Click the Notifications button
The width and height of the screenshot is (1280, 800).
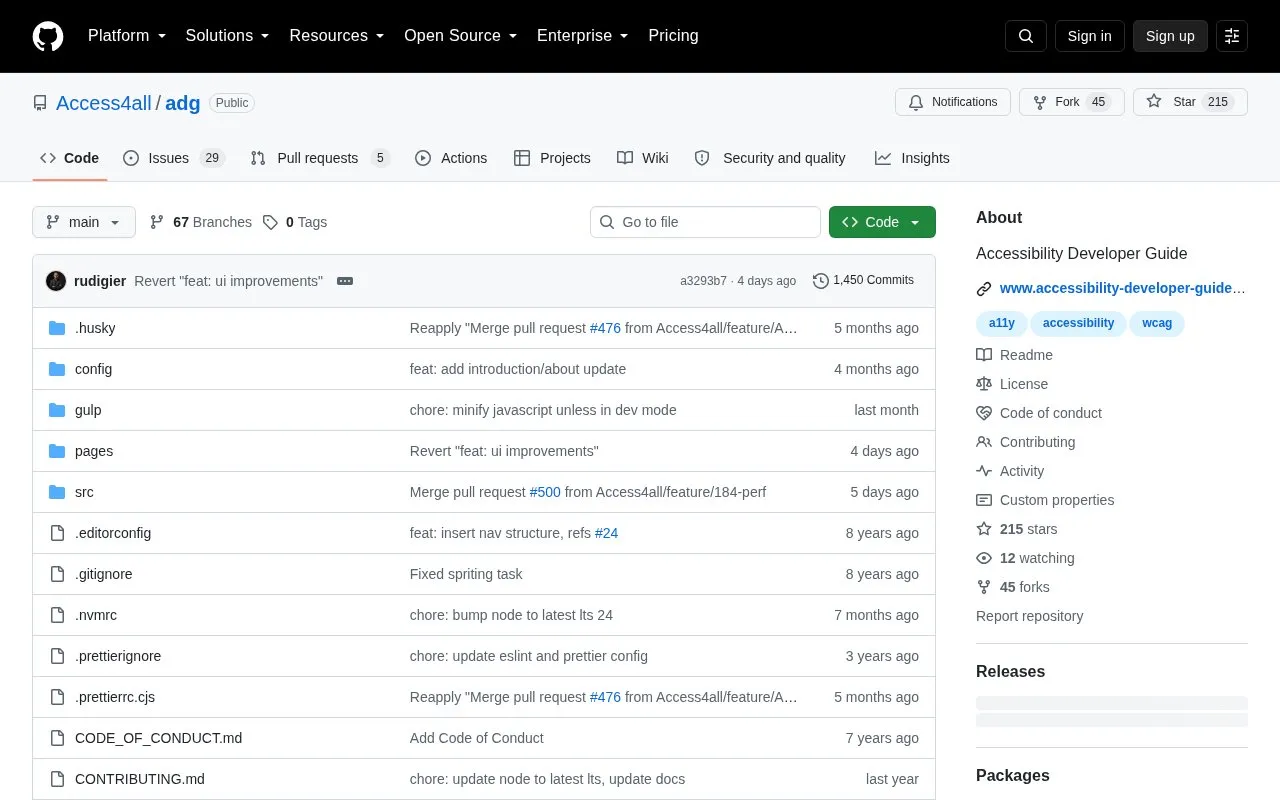pyautogui.click(x=953, y=102)
